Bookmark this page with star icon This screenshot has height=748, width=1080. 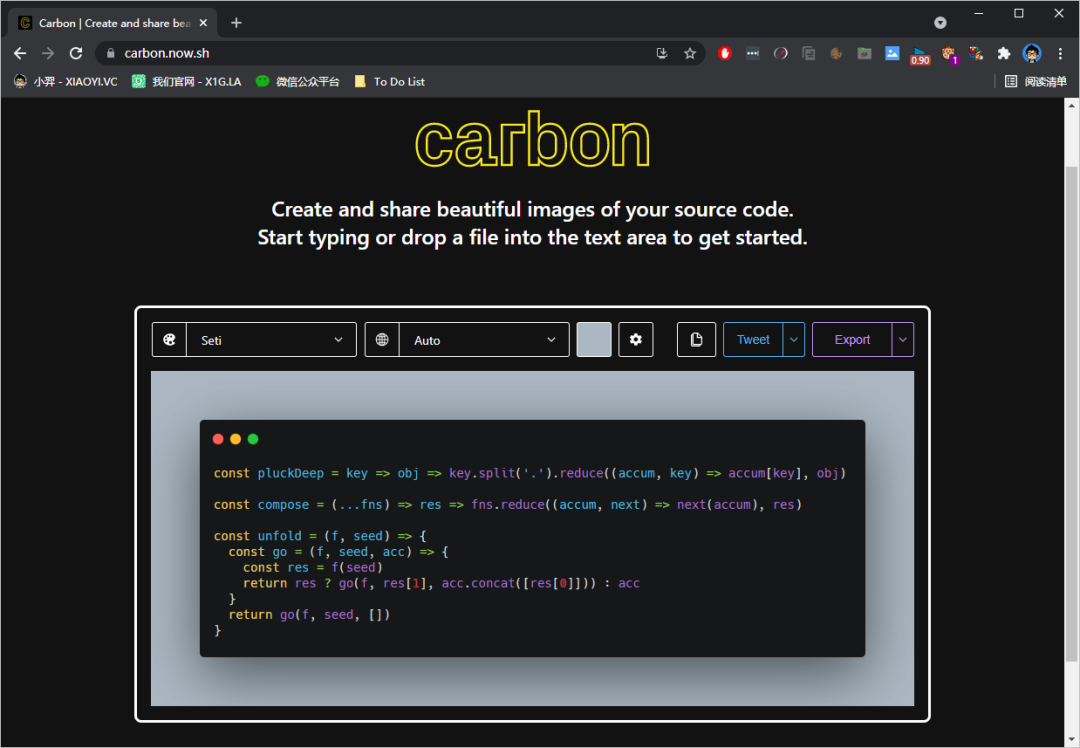tap(689, 54)
